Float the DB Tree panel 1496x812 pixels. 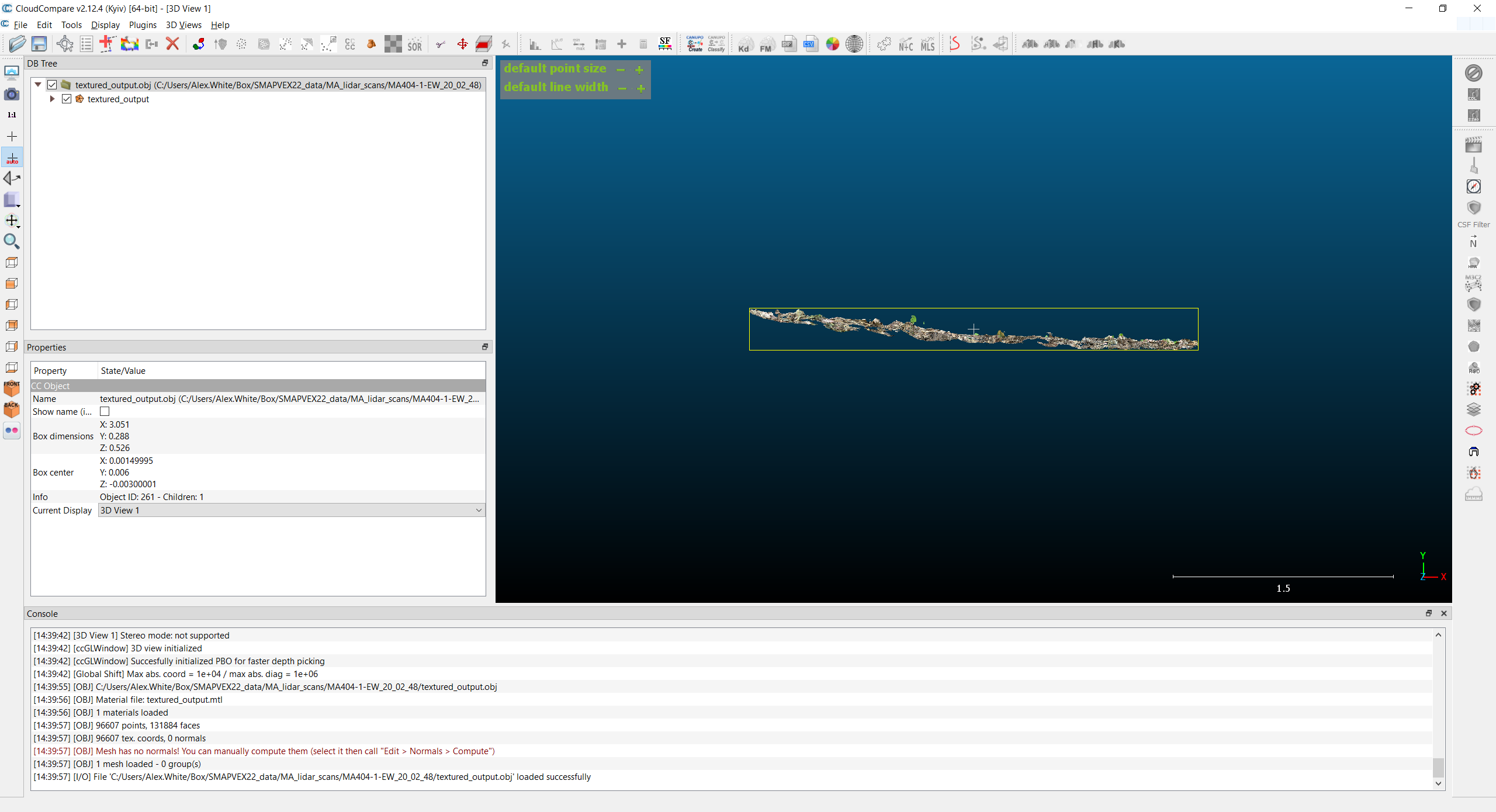[x=484, y=63]
